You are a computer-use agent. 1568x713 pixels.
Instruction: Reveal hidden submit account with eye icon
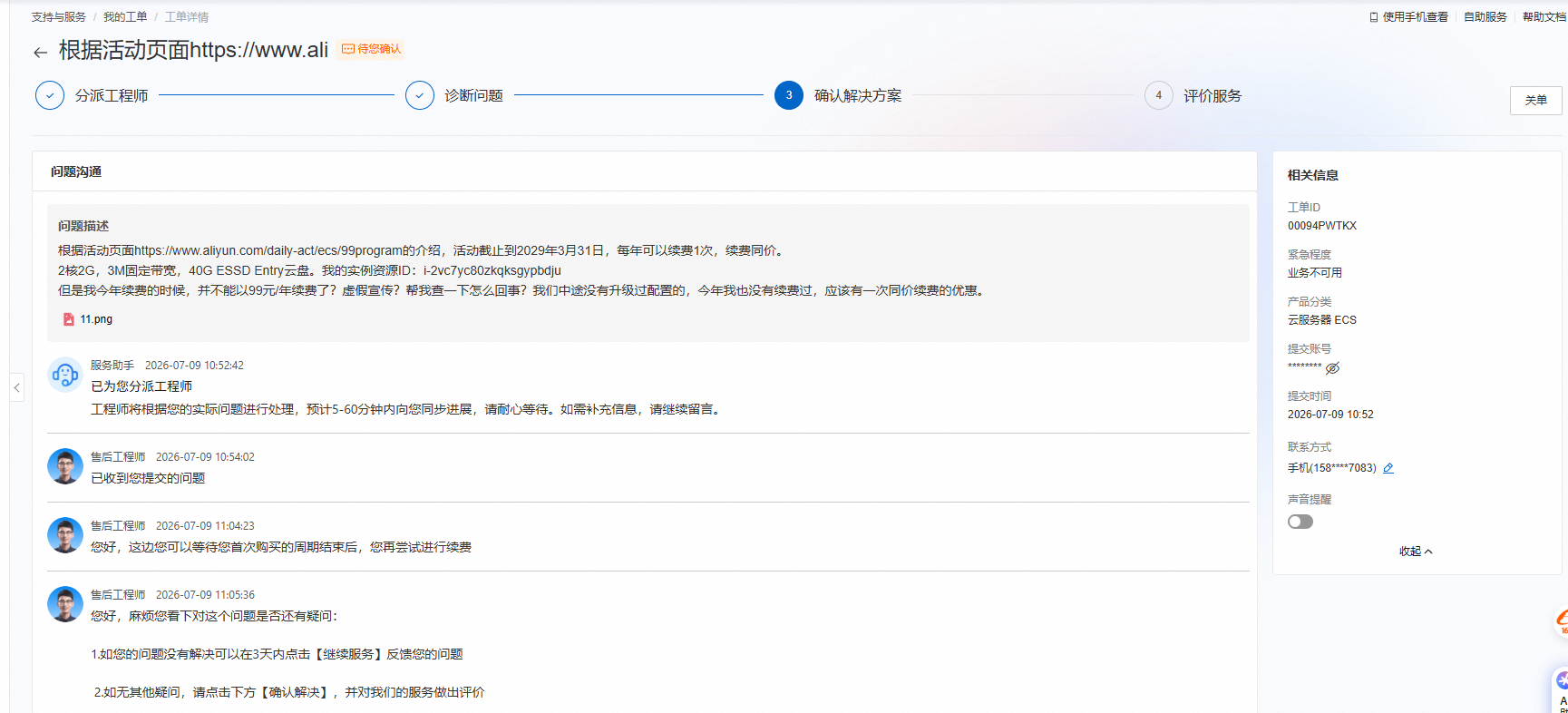[x=1332, y=368]
